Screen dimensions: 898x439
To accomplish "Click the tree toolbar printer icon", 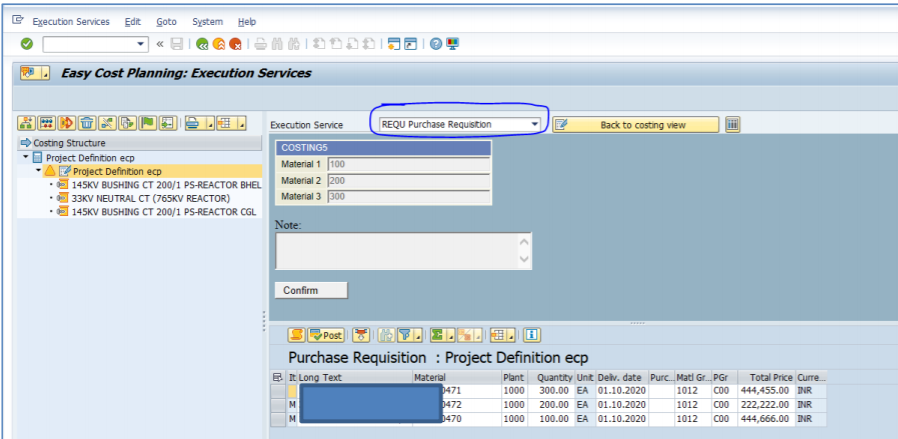I will (x=192, y=123).
